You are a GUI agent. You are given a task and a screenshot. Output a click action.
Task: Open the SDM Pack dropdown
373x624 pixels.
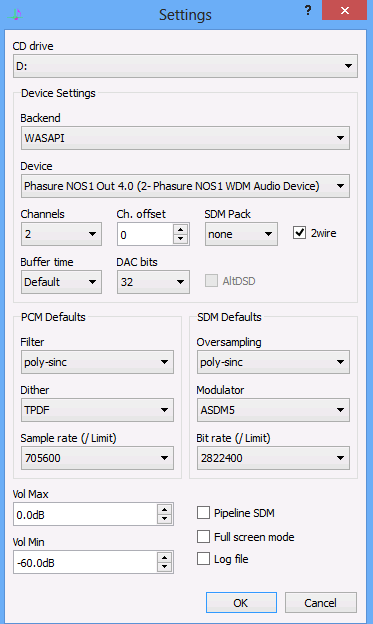(x=241, y=234)
